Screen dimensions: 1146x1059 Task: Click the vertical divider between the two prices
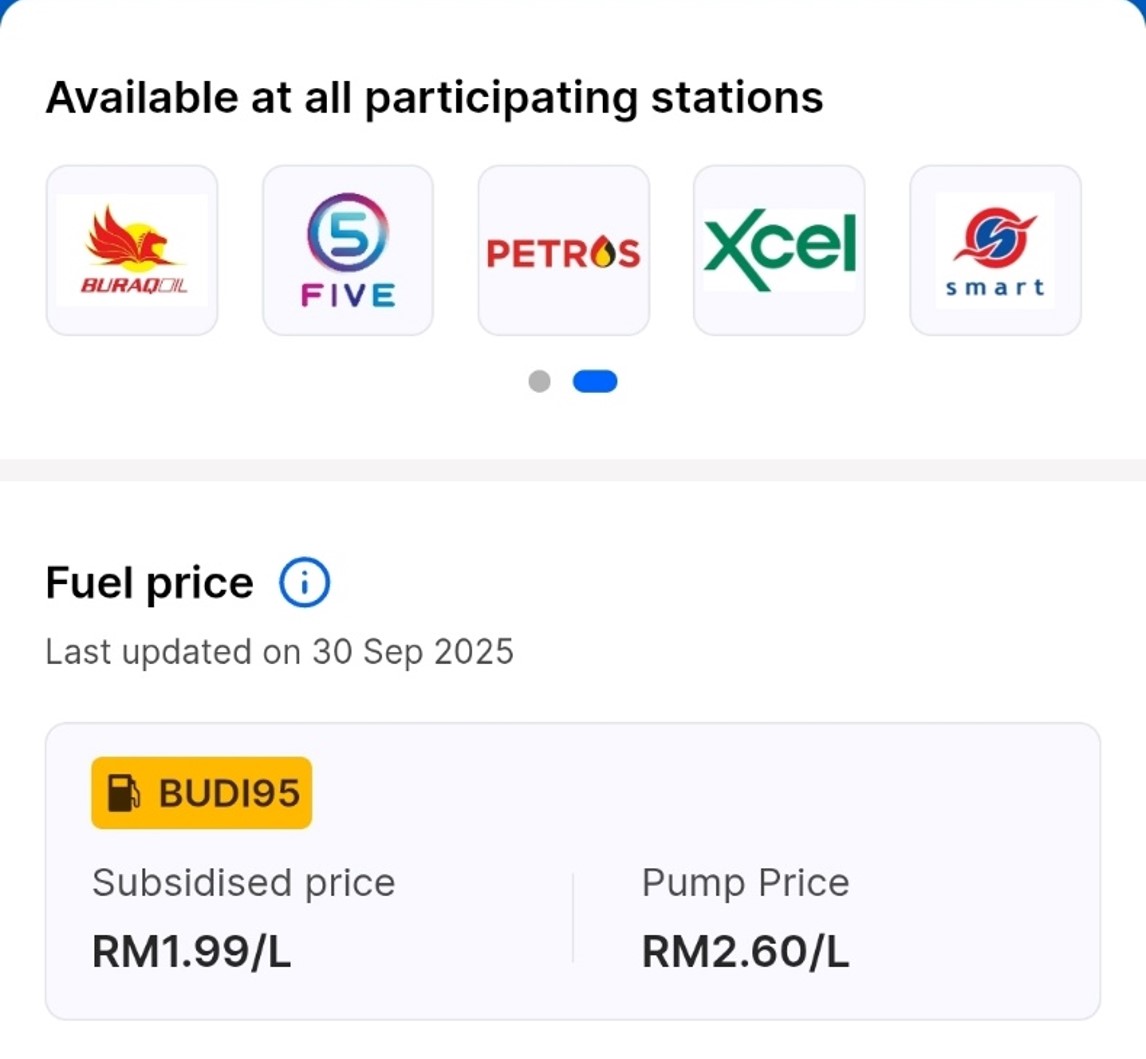tap(573, 918)
